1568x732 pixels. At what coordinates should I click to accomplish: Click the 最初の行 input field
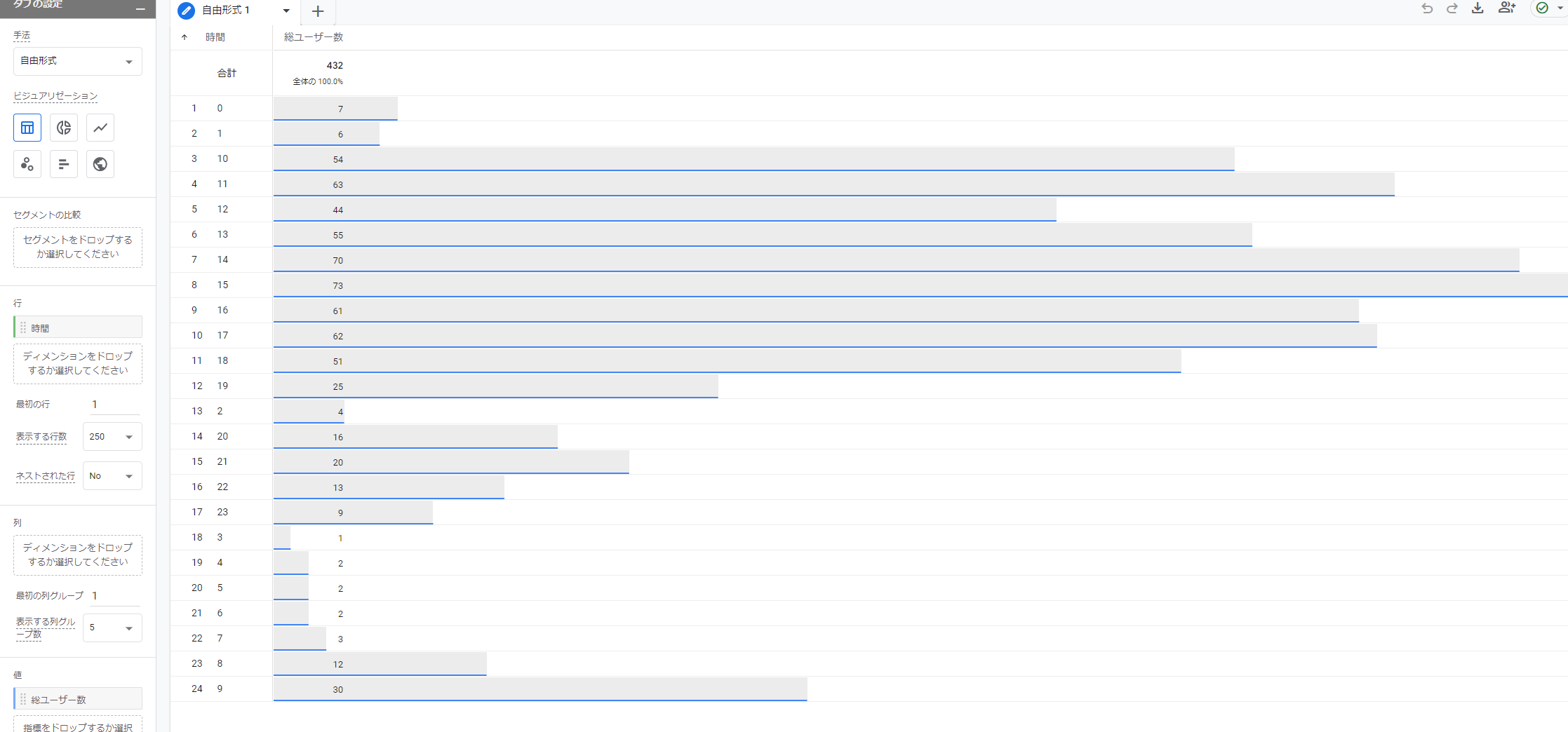(114, 405)
